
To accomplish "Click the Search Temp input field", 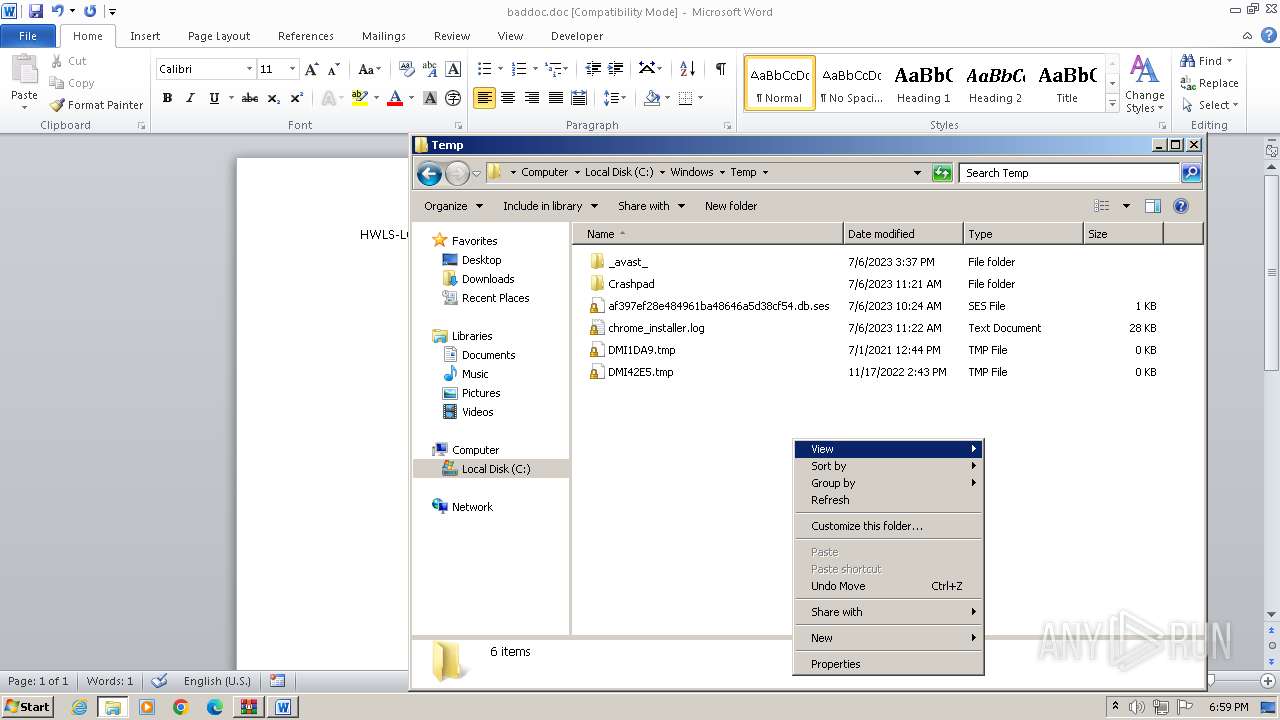I will [1069, 173].
